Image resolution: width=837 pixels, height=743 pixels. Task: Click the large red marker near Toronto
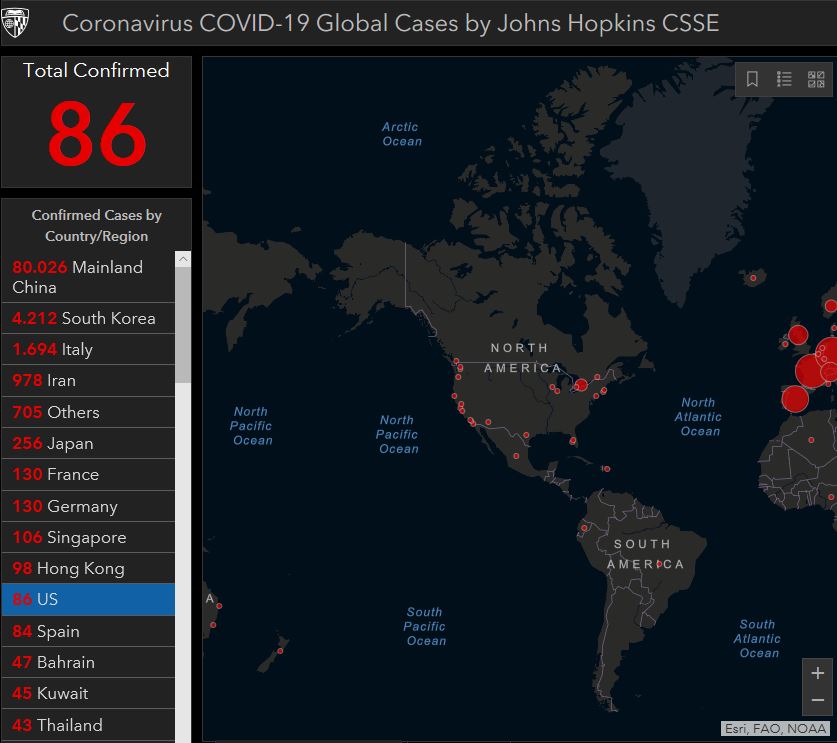(581, 384)
